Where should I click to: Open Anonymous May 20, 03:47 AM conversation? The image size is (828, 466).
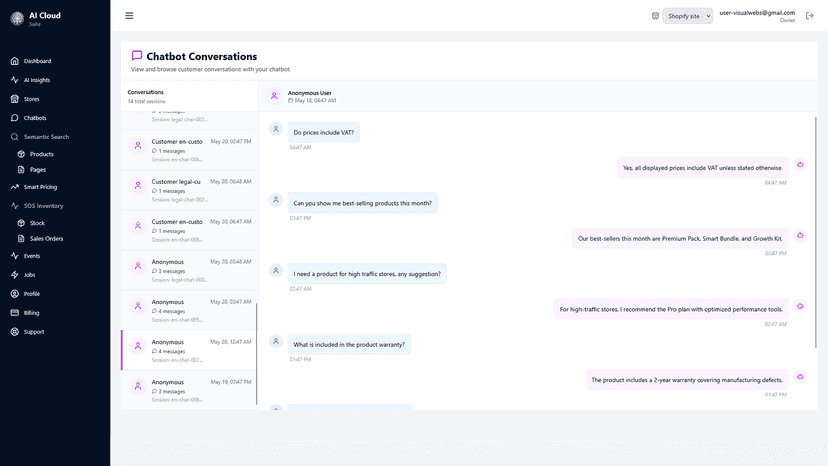pos(190,311)
